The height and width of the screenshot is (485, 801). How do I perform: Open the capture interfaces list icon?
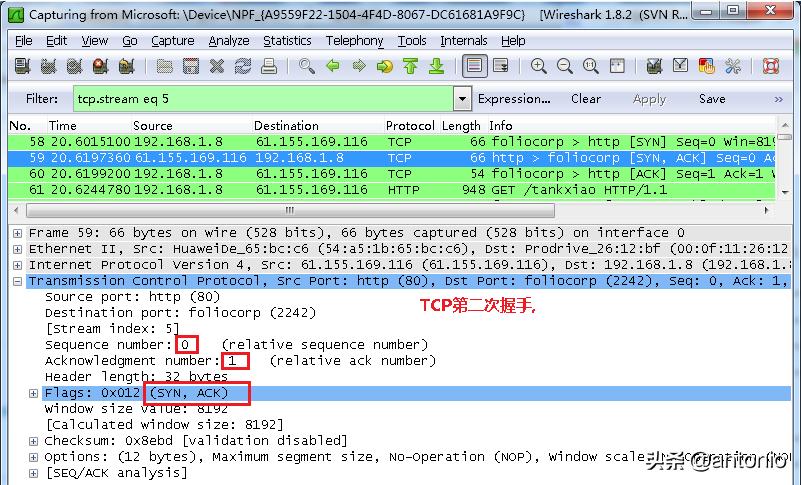[x=22, y=66]
